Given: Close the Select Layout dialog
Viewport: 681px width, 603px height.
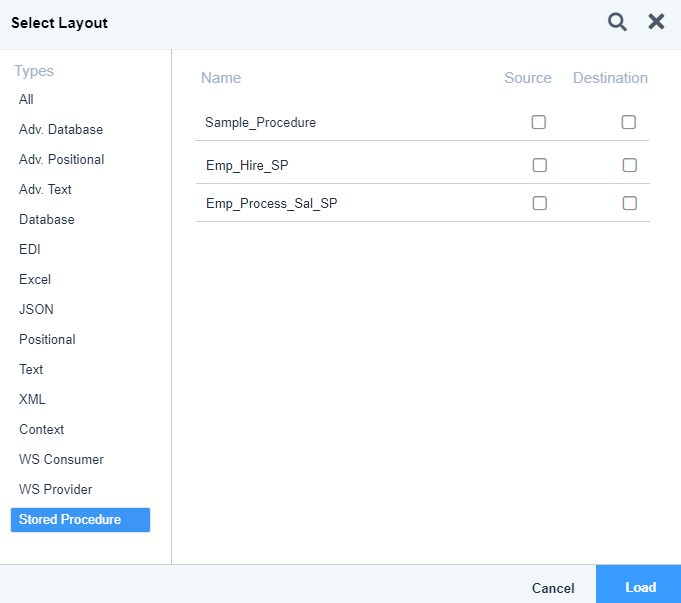Looking at the screenshot, I should coord(656,21).
